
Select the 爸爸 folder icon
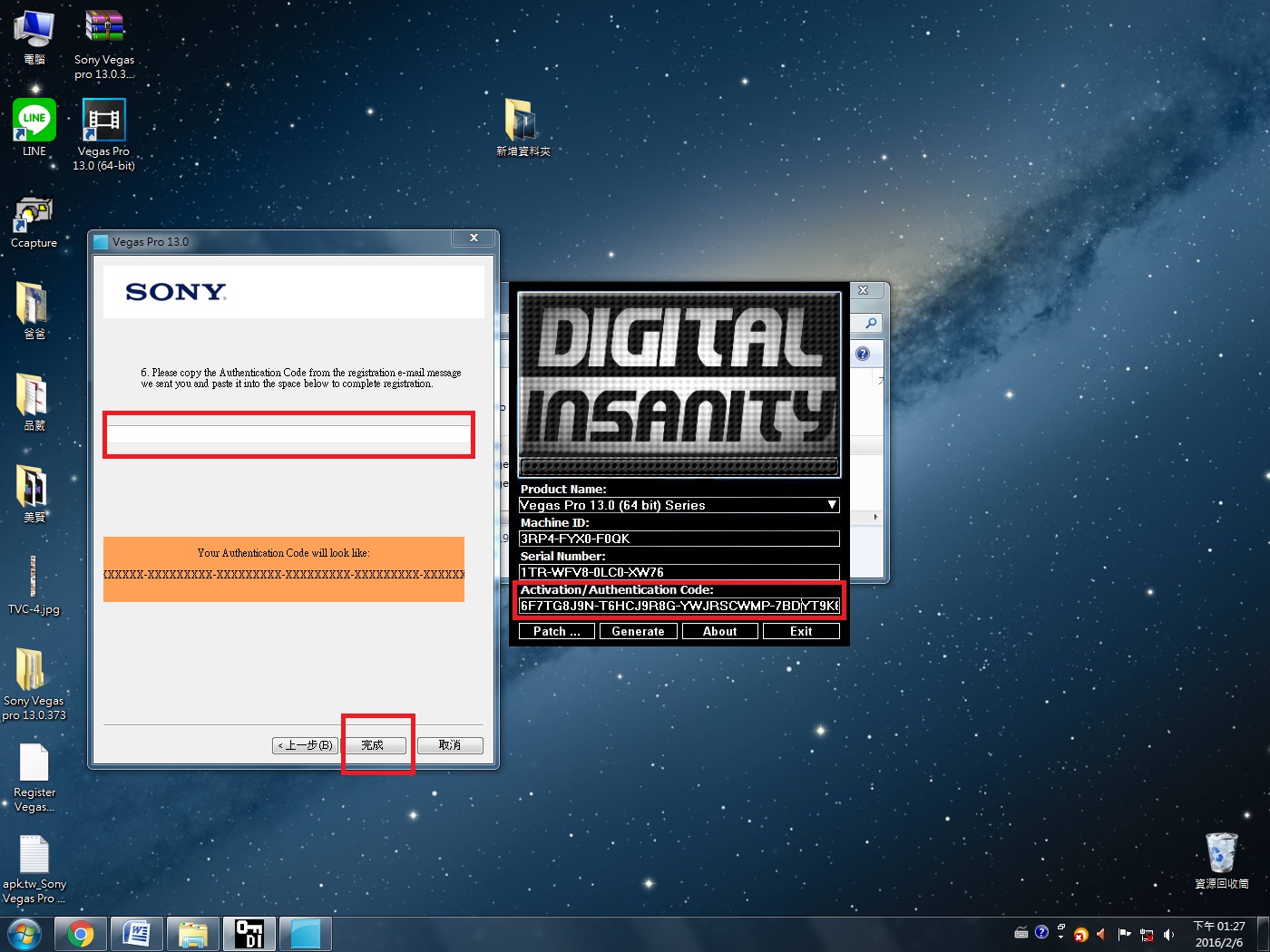pos(34,311)
